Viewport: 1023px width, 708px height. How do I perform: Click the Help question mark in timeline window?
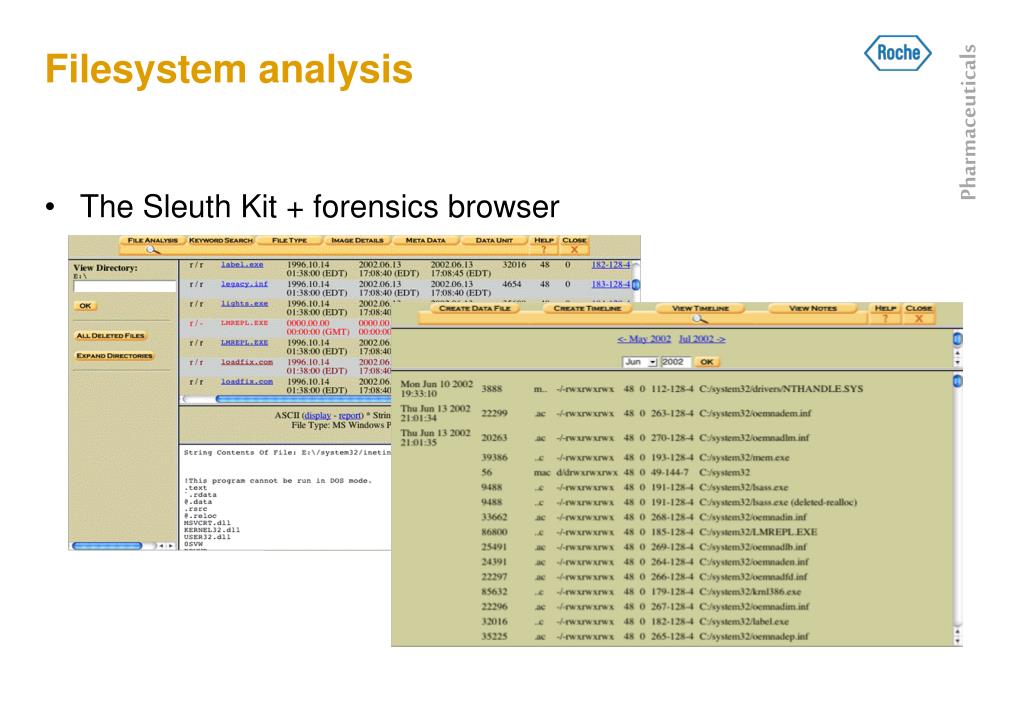tap(885, 318)
